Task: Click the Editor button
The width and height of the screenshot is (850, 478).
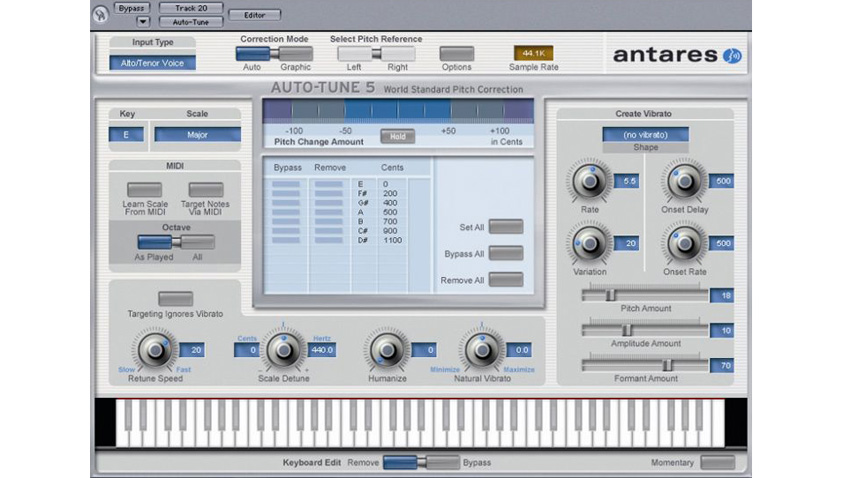Action: tap(255, 15)
